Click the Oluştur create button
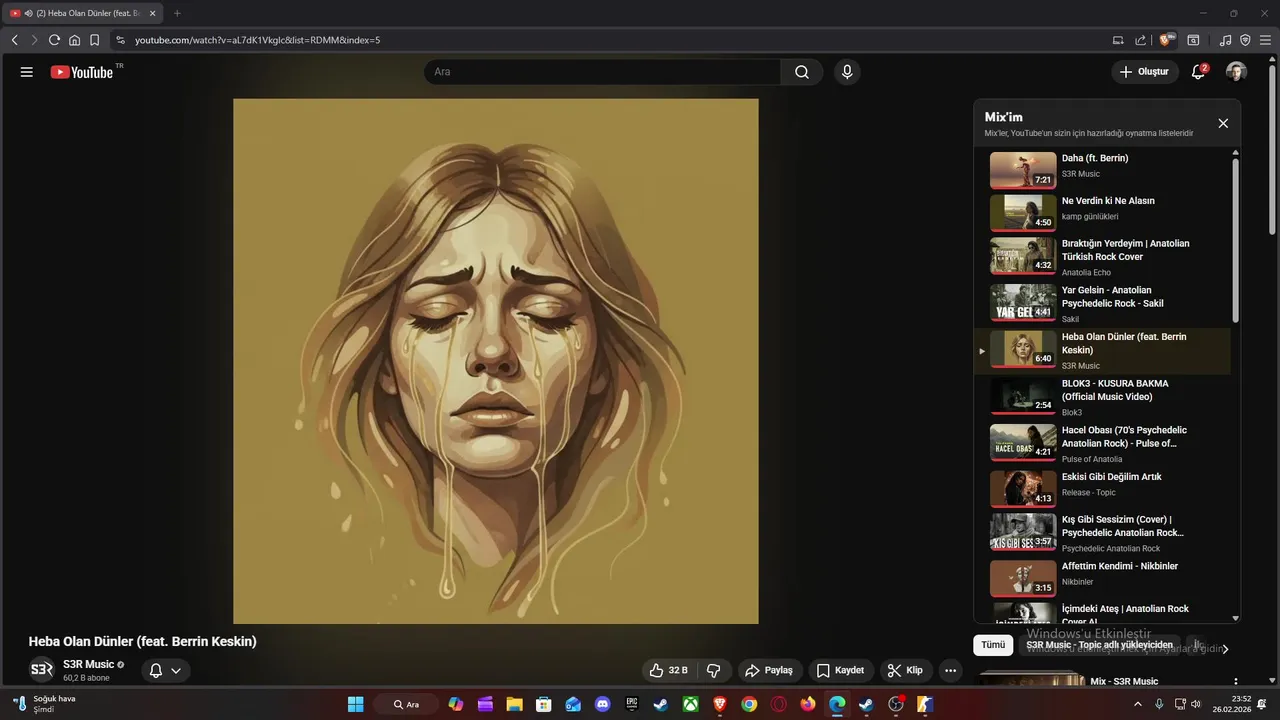 (x=1144, y=72)
